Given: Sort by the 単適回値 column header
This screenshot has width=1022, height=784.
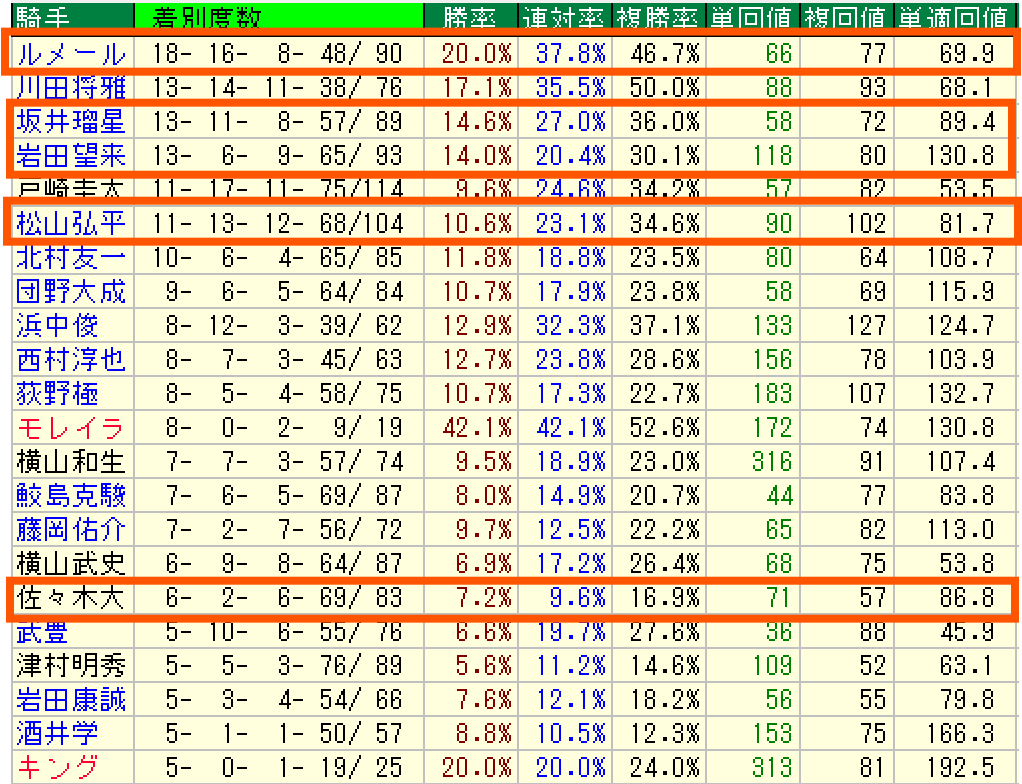Looking at the screenshot, I should [953, 17].
